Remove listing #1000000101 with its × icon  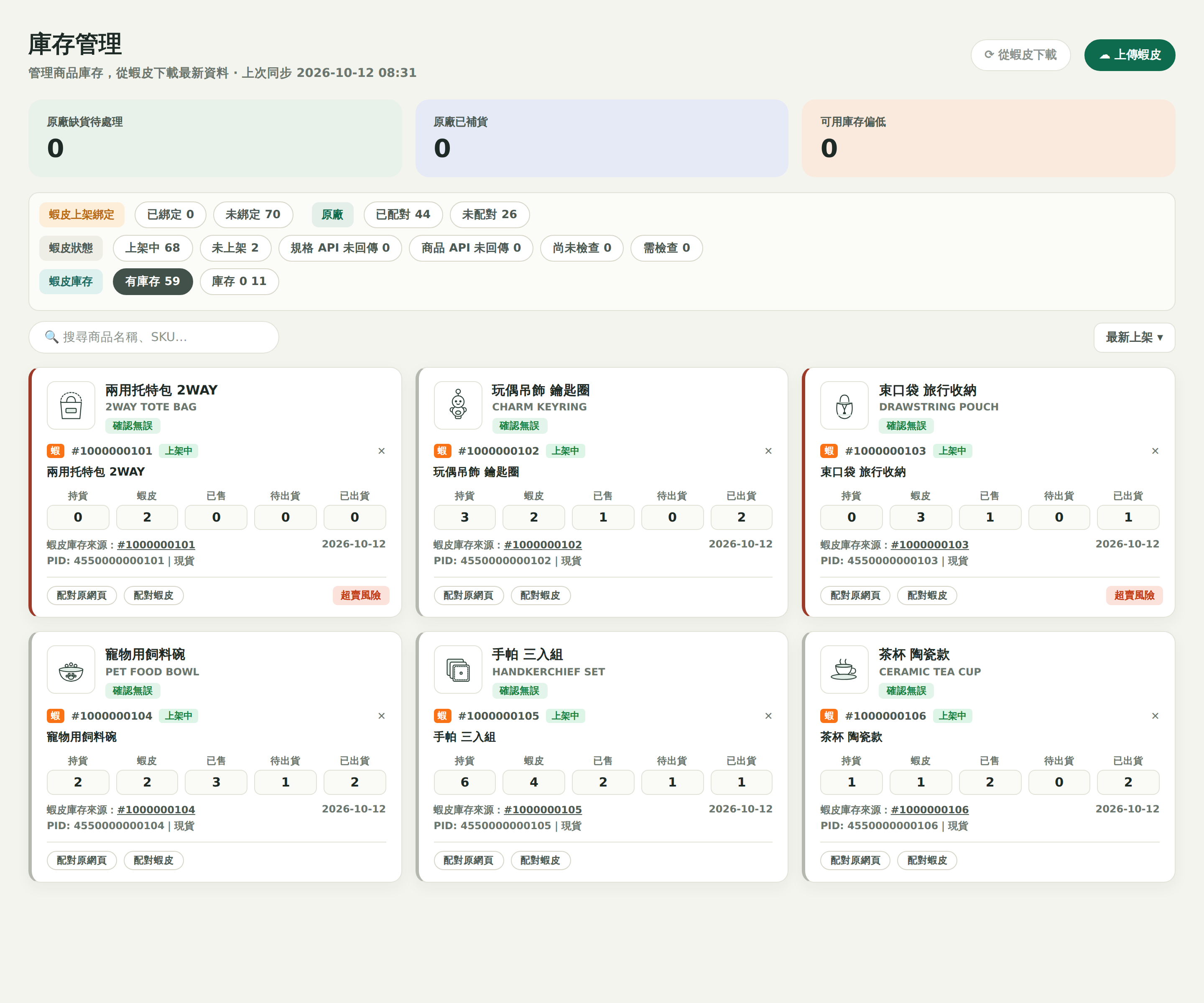(381, 451)
